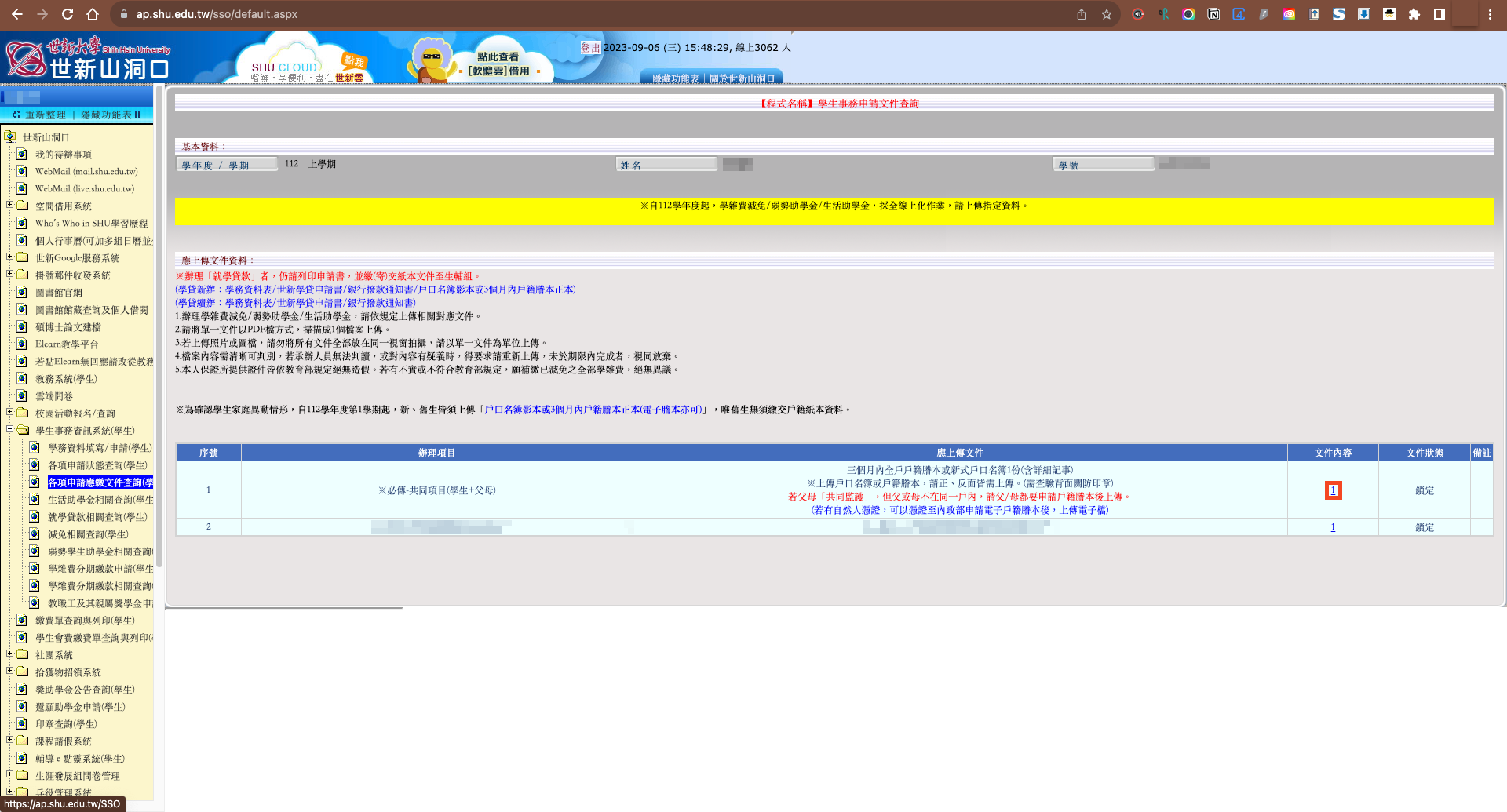
Task: Open 生活助學金相關查詢
Action: pos(100,499)
